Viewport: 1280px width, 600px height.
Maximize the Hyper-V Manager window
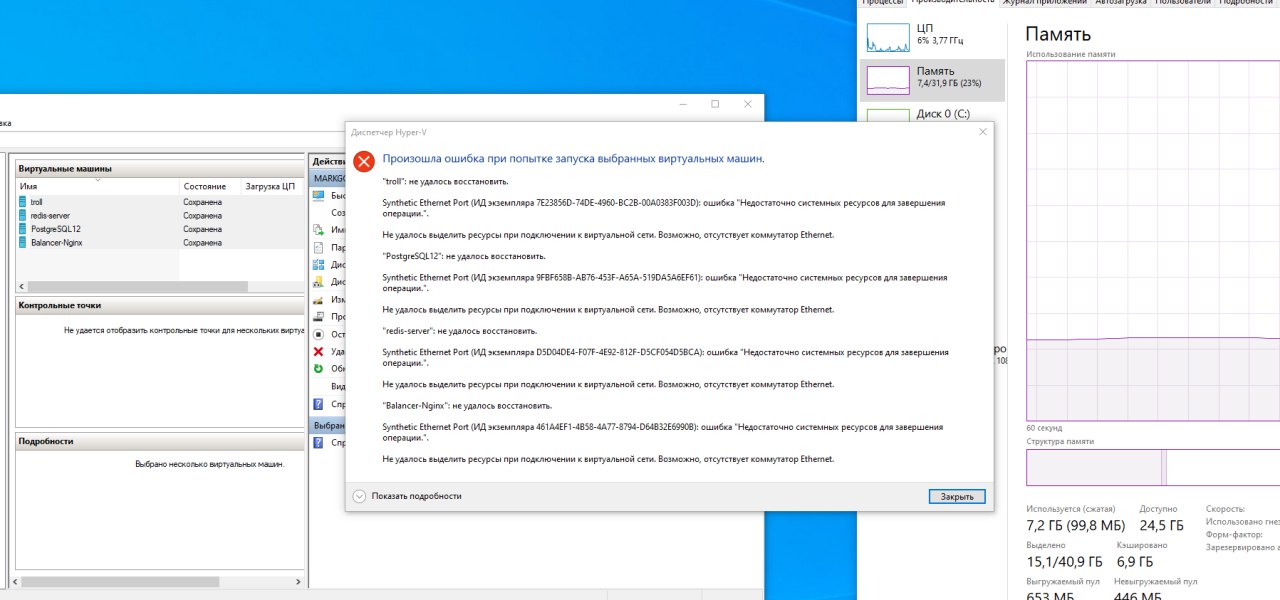[x=715, y=104]
